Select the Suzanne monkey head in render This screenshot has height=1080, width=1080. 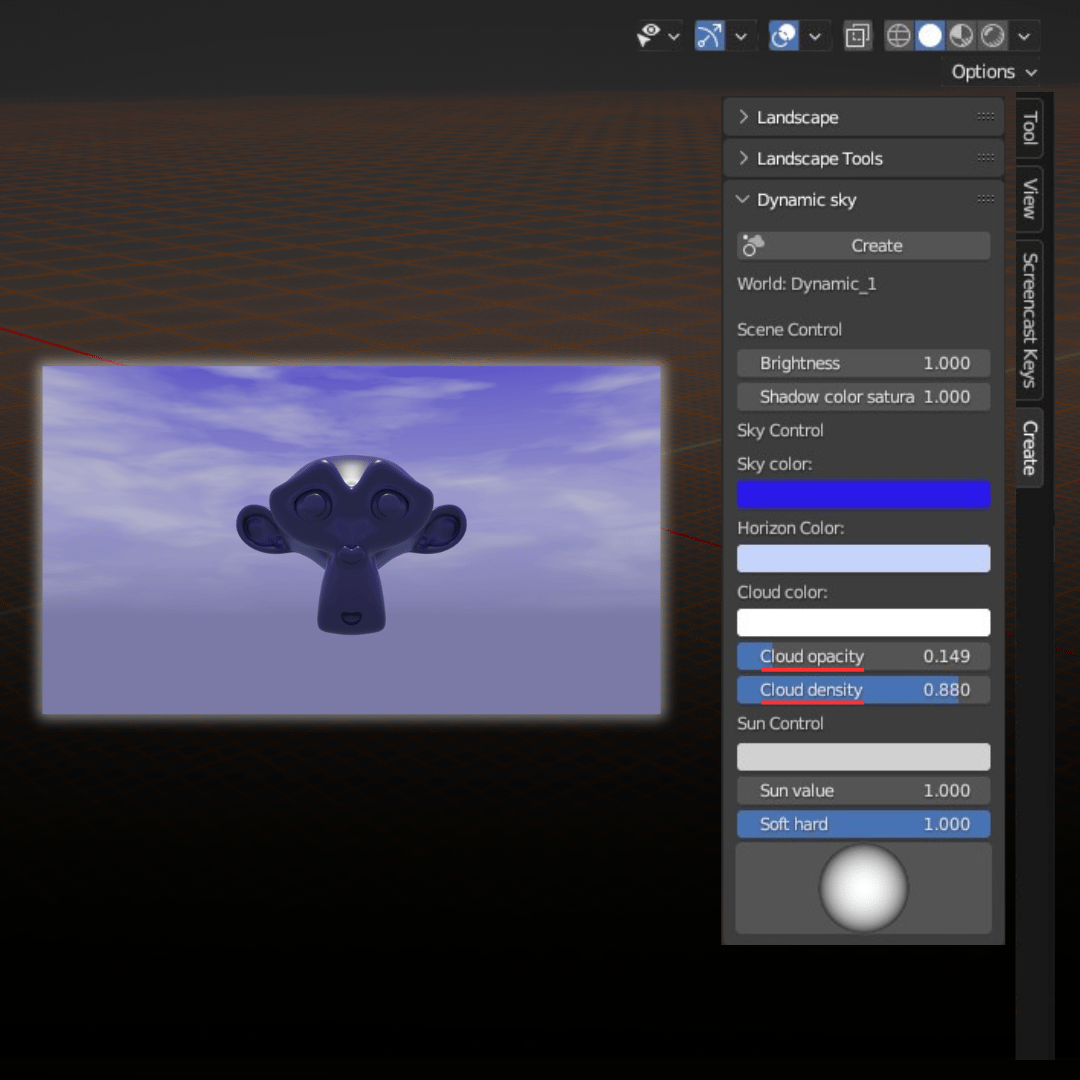pos(351,543)
